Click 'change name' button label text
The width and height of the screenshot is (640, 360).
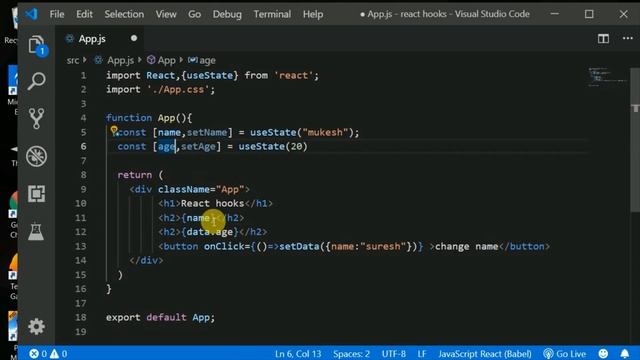point(467,246)
